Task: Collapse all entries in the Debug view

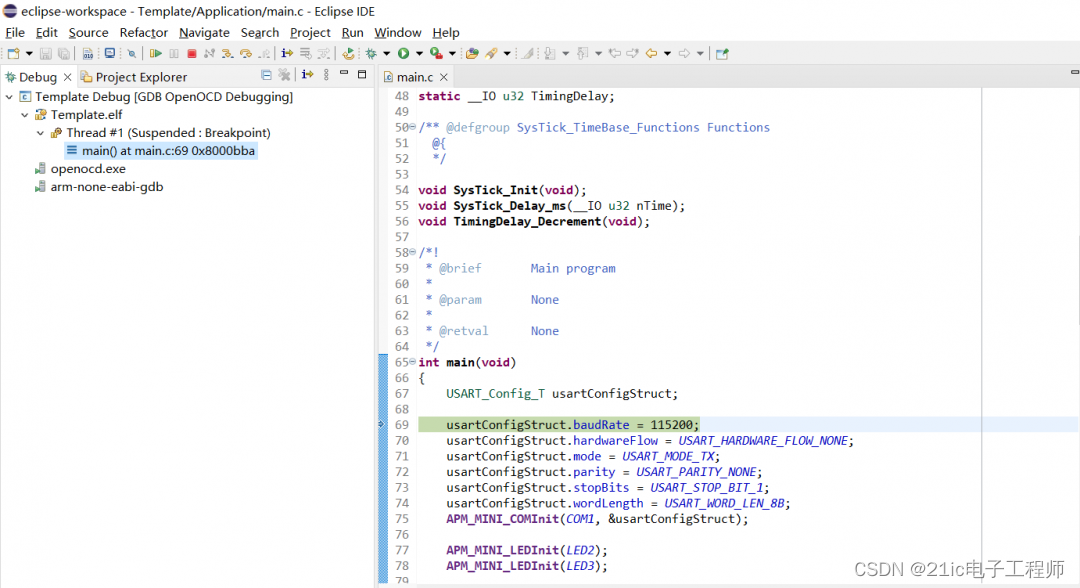Action: pyautogui.click(x=267, y=76)
